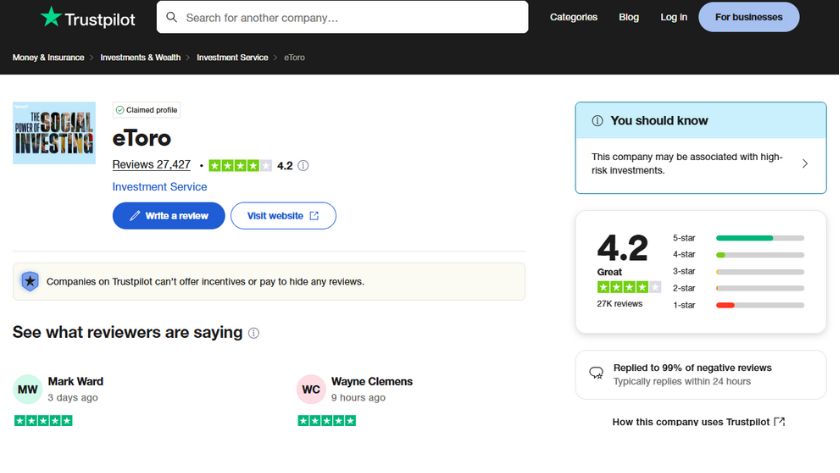The height and width of the screenshot is (473, 840).
Task: Click the shield star icon in notice banner
Action: point(30,281)
